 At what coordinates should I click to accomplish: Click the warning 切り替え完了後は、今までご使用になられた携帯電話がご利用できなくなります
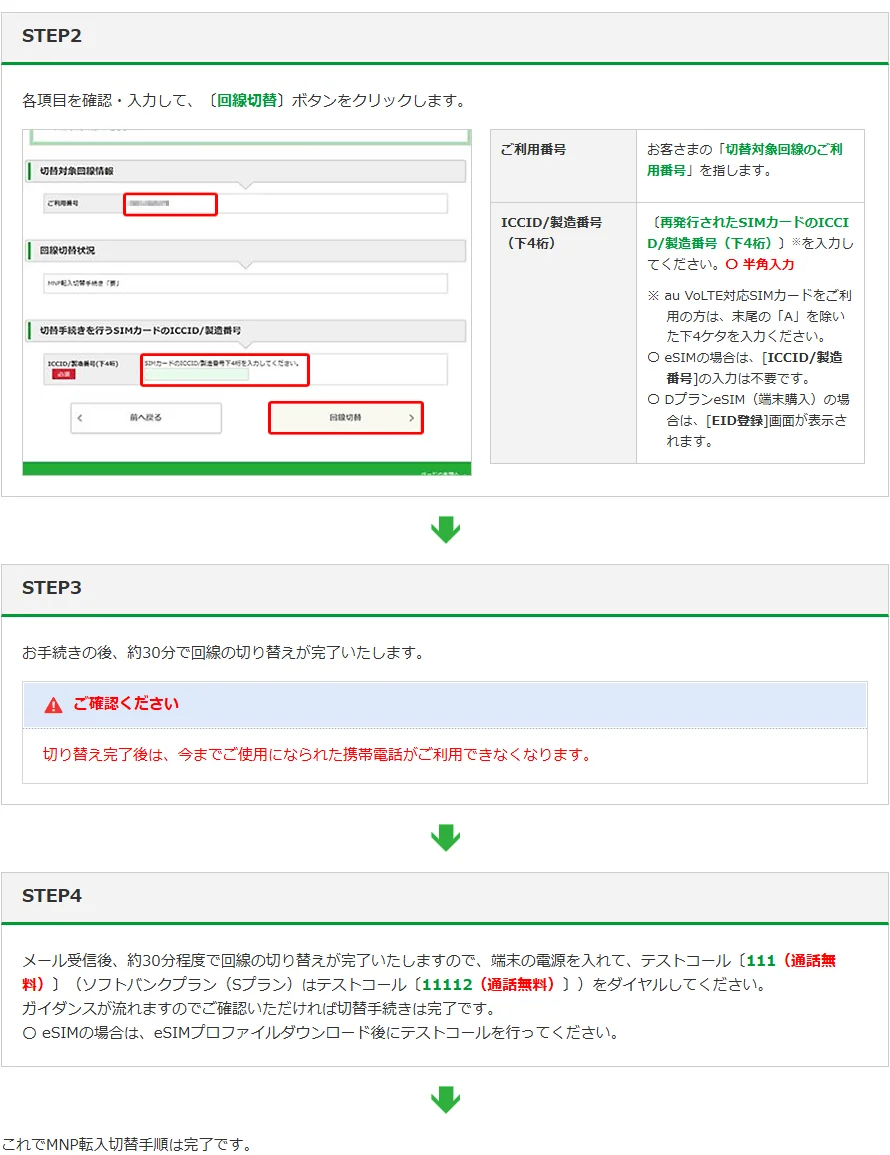tap(317, 755)
